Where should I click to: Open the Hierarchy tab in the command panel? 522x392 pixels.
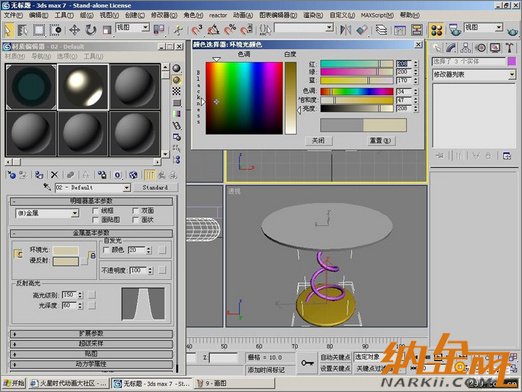(466, 48)
